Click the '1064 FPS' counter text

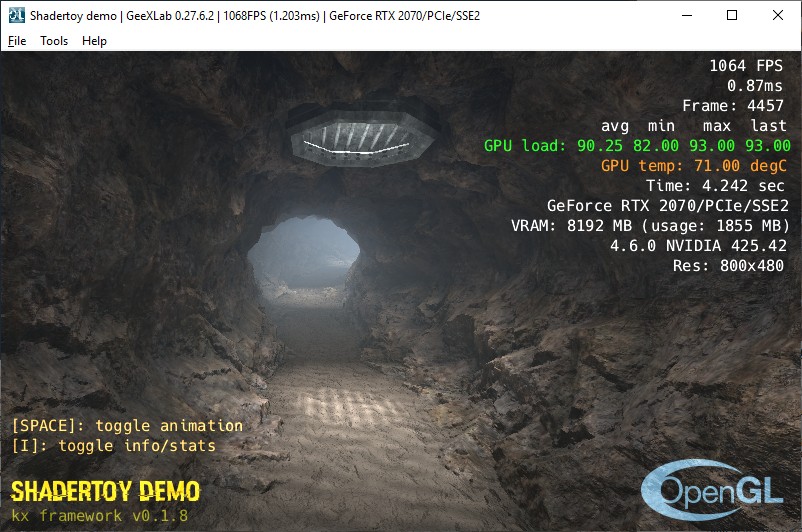[746, 65]
